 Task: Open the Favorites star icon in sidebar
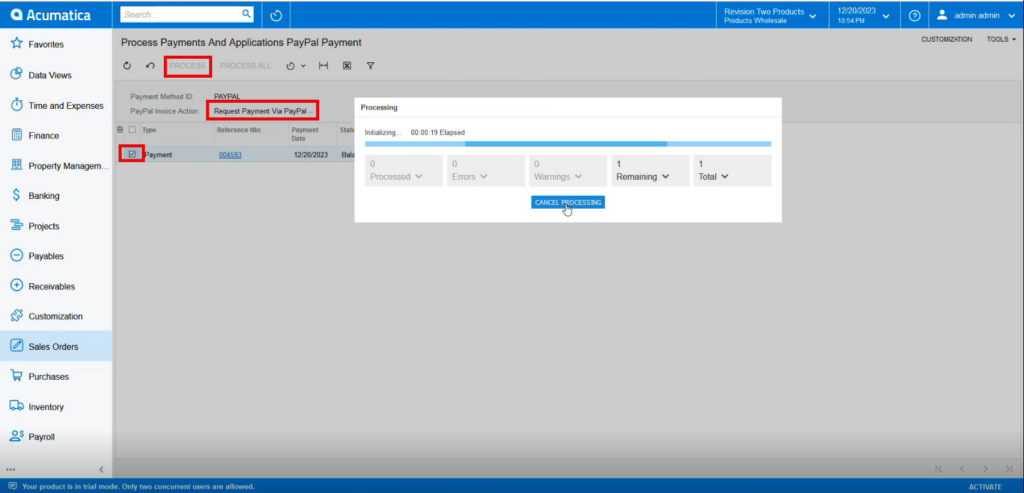tap(17, 44)
